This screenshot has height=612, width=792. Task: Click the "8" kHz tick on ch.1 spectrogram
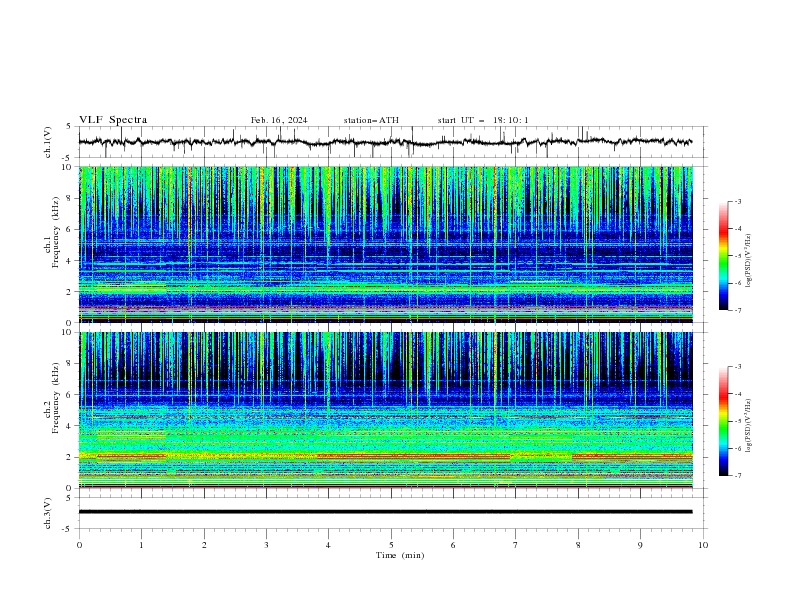(x=71, y=198)
